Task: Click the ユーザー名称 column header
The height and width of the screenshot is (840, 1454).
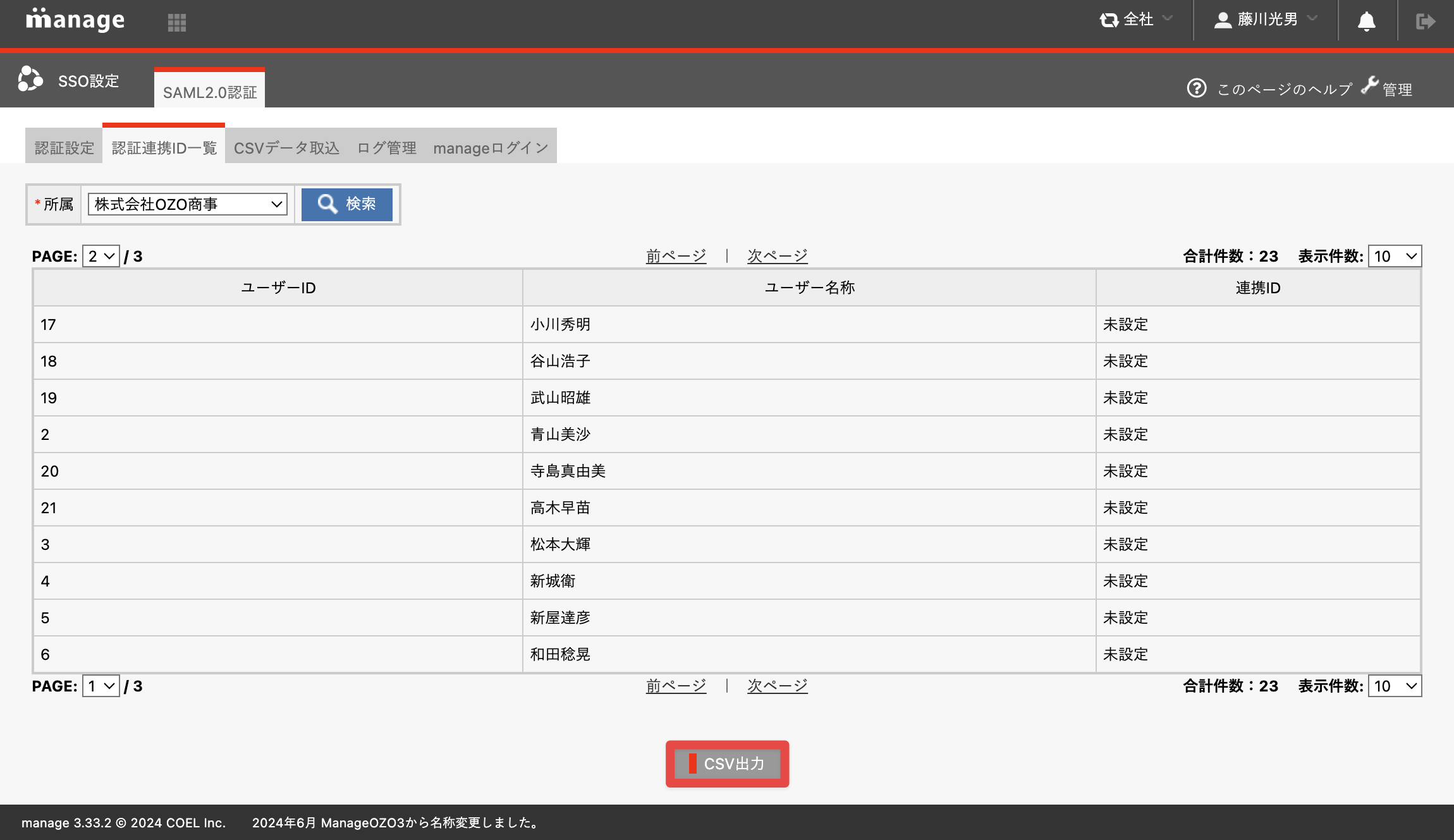Action: coord(810,288)
